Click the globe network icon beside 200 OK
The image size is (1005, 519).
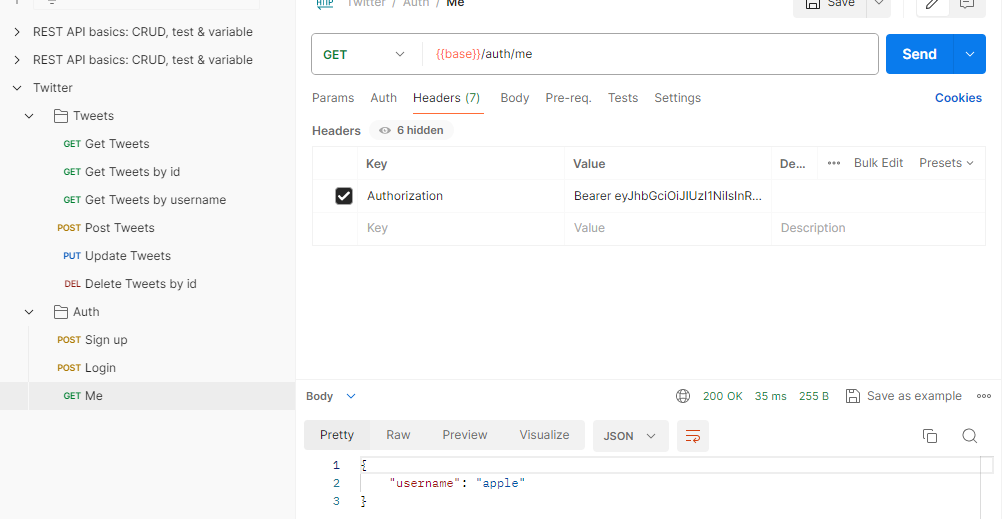tap(683, 396)
